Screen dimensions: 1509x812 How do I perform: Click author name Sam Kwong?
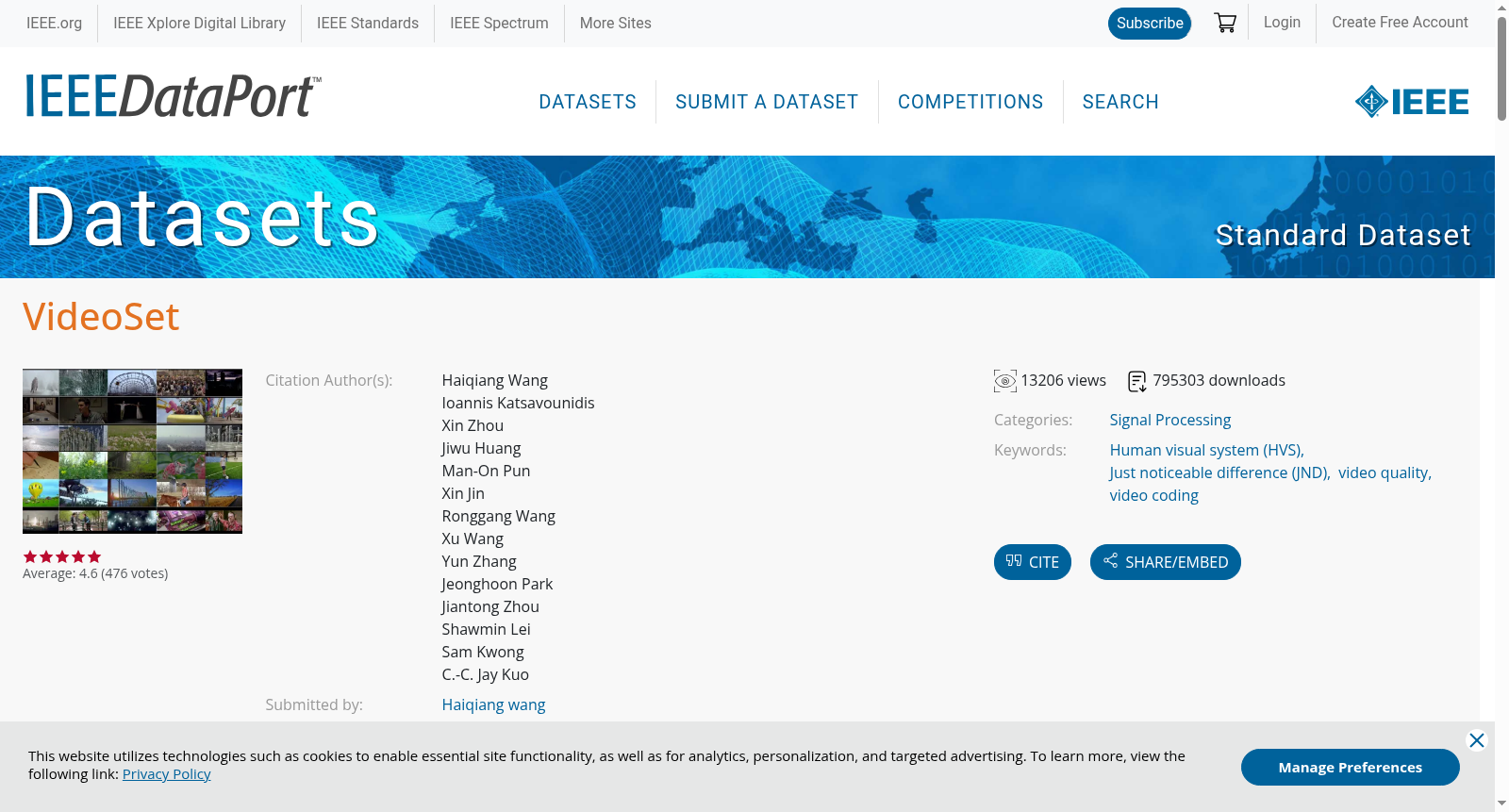483,652
